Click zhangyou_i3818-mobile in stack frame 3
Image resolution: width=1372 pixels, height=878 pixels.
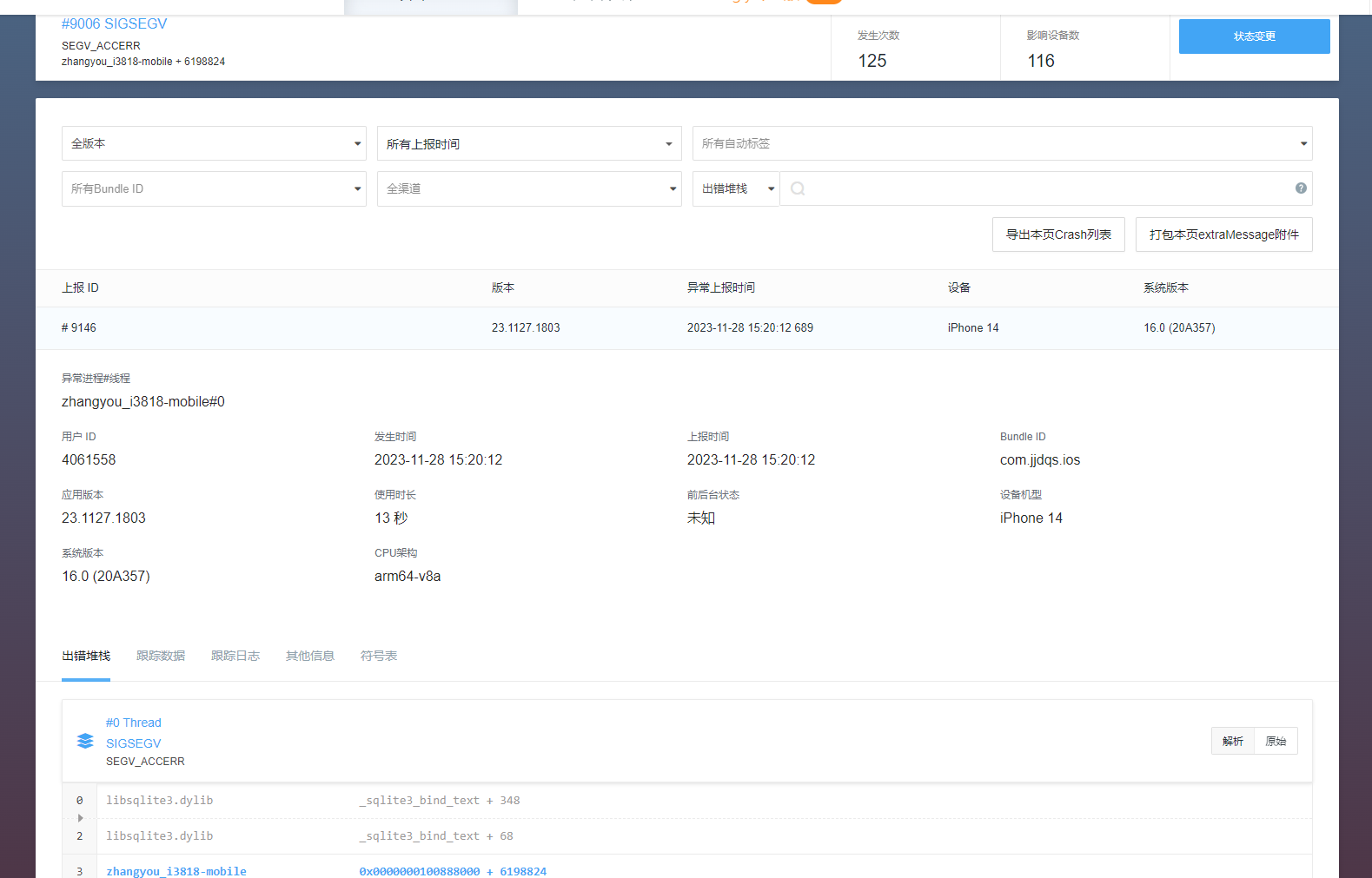point(176,871)
